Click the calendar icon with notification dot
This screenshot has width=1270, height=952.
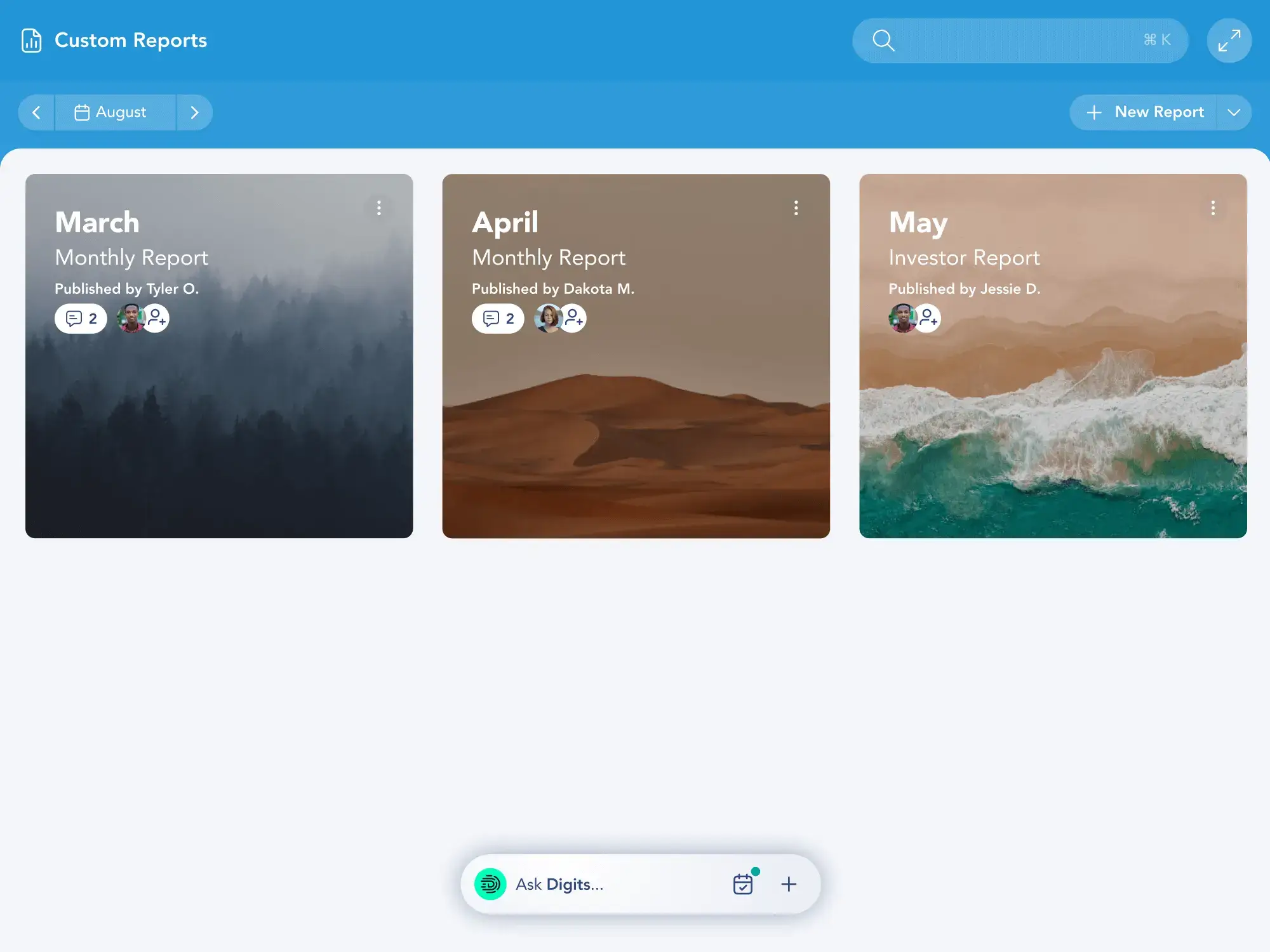[x=744, y=883]
